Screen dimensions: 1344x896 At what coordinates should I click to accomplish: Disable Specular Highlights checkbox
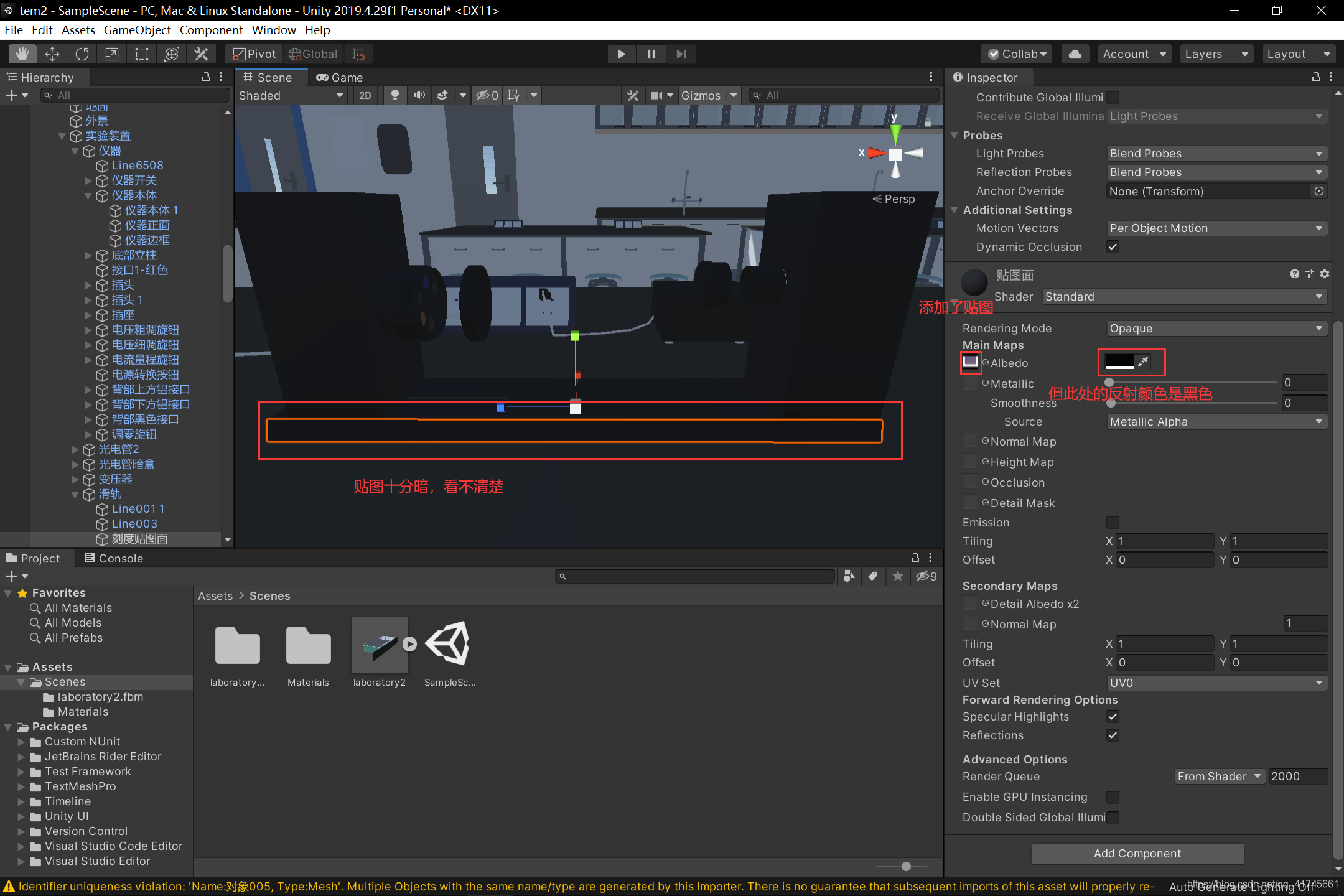tap(1113, 717)
